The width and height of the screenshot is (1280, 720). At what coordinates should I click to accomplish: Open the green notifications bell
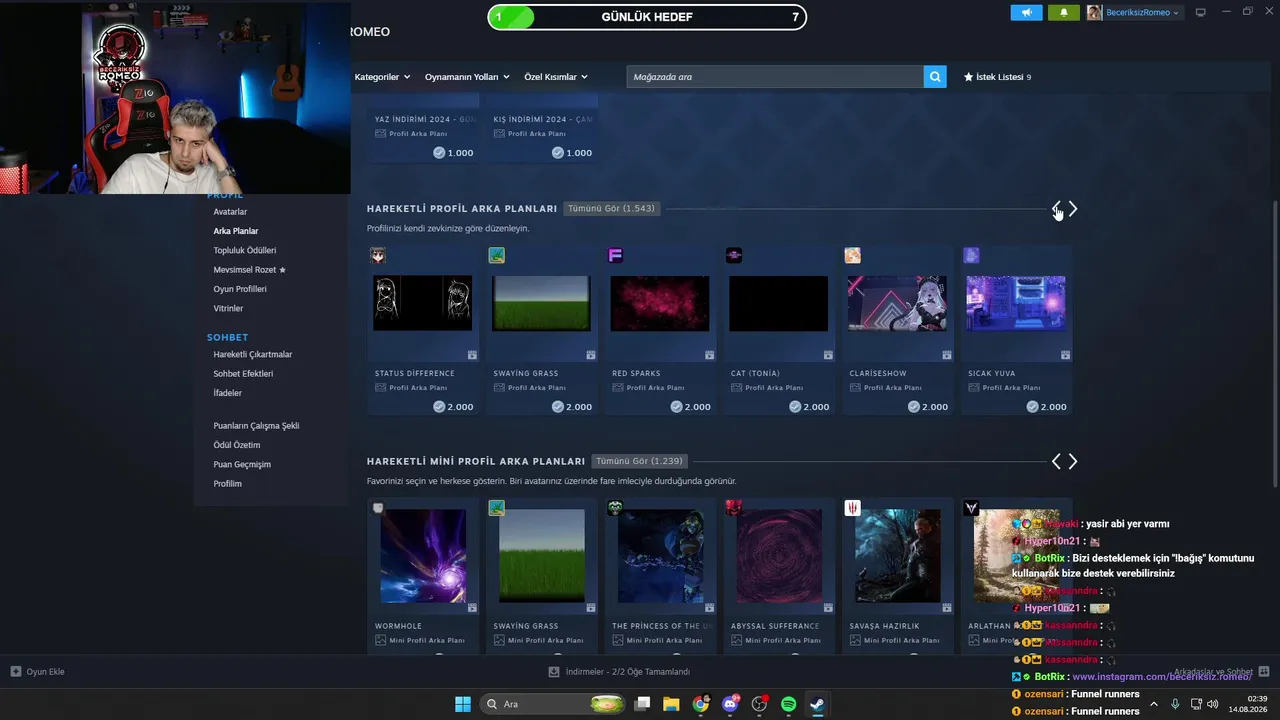[x=1063, y=12]
